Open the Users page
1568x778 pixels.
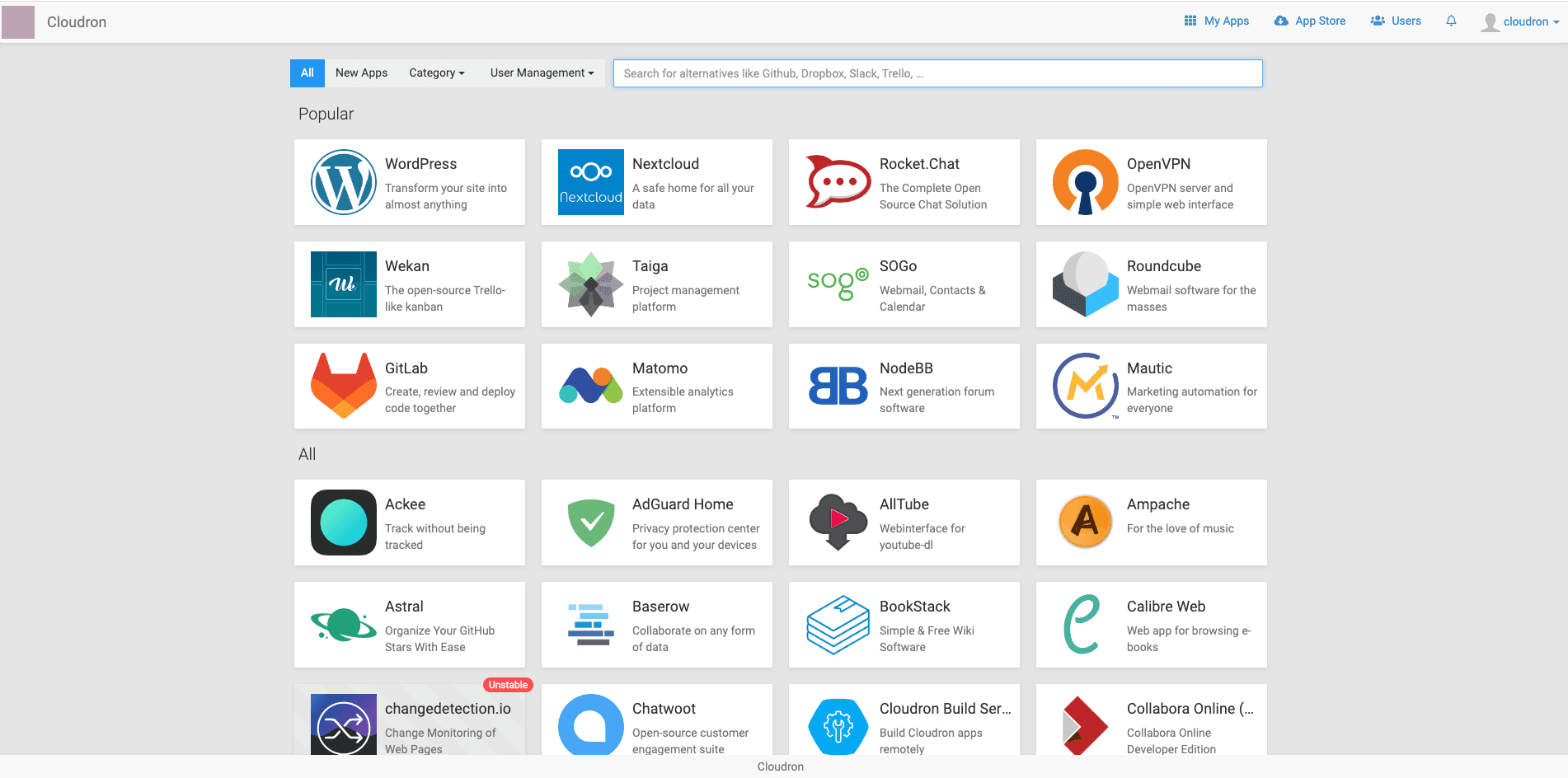pos(1395,21)
